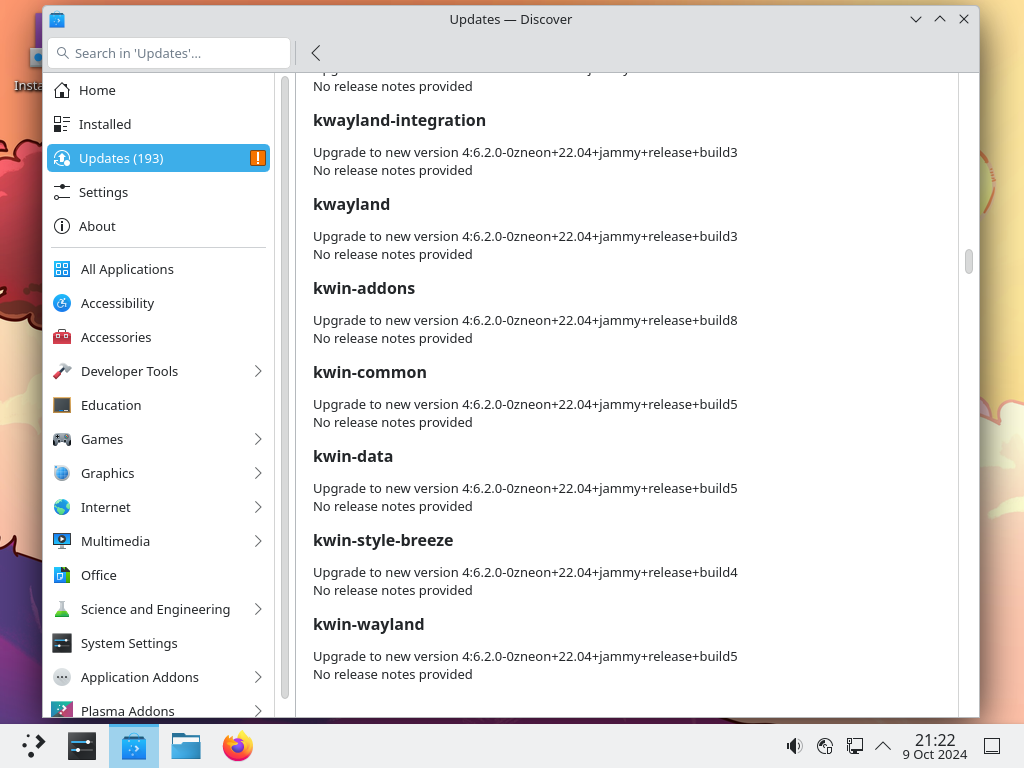Click the kwin-addons heading
This screenshot has width=1024, height=768.
(364, 288)
